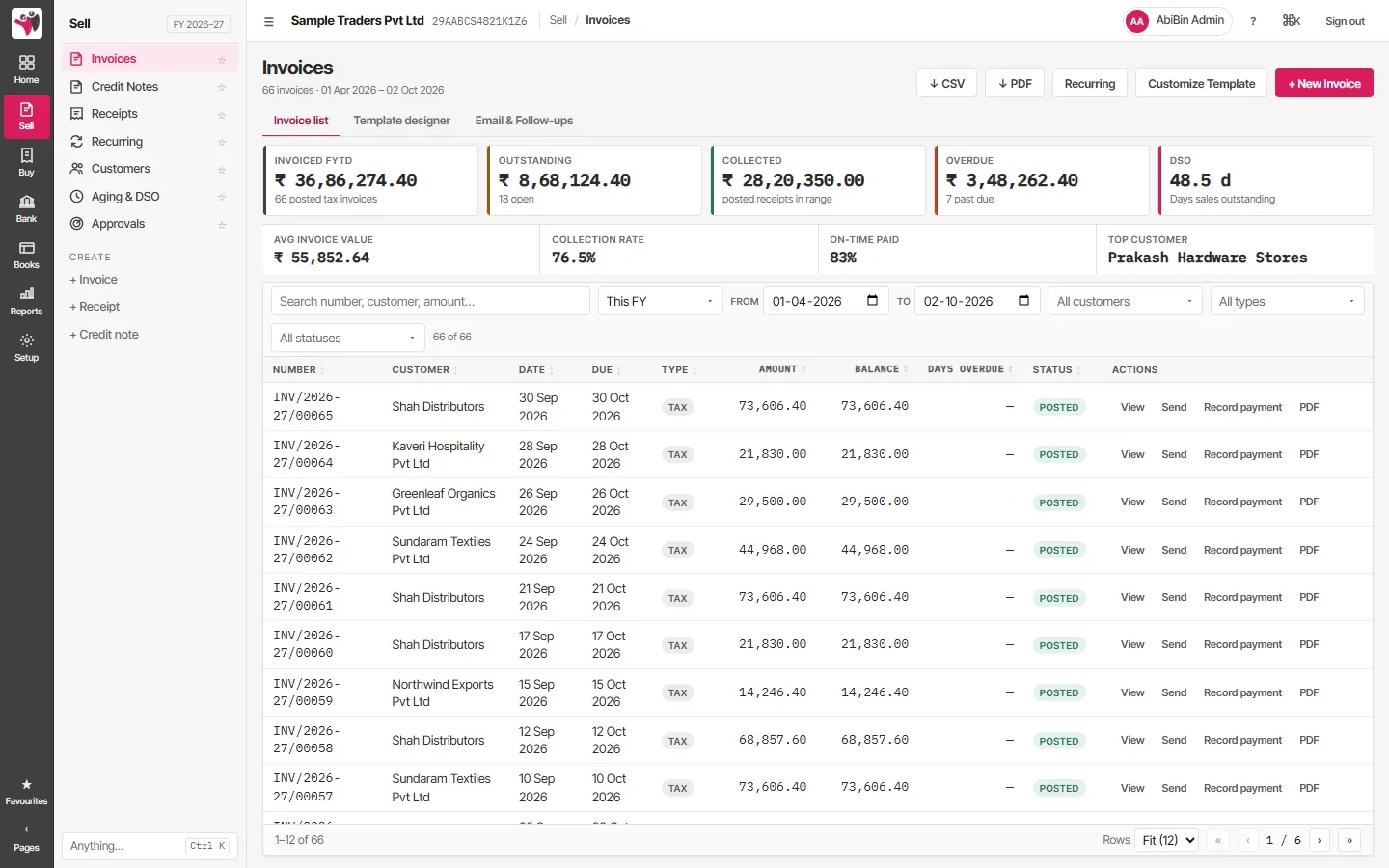Screen dimensions: 1389x868
Task: Open the All types filter dropdown
Action: click(x=1288, y=301)
